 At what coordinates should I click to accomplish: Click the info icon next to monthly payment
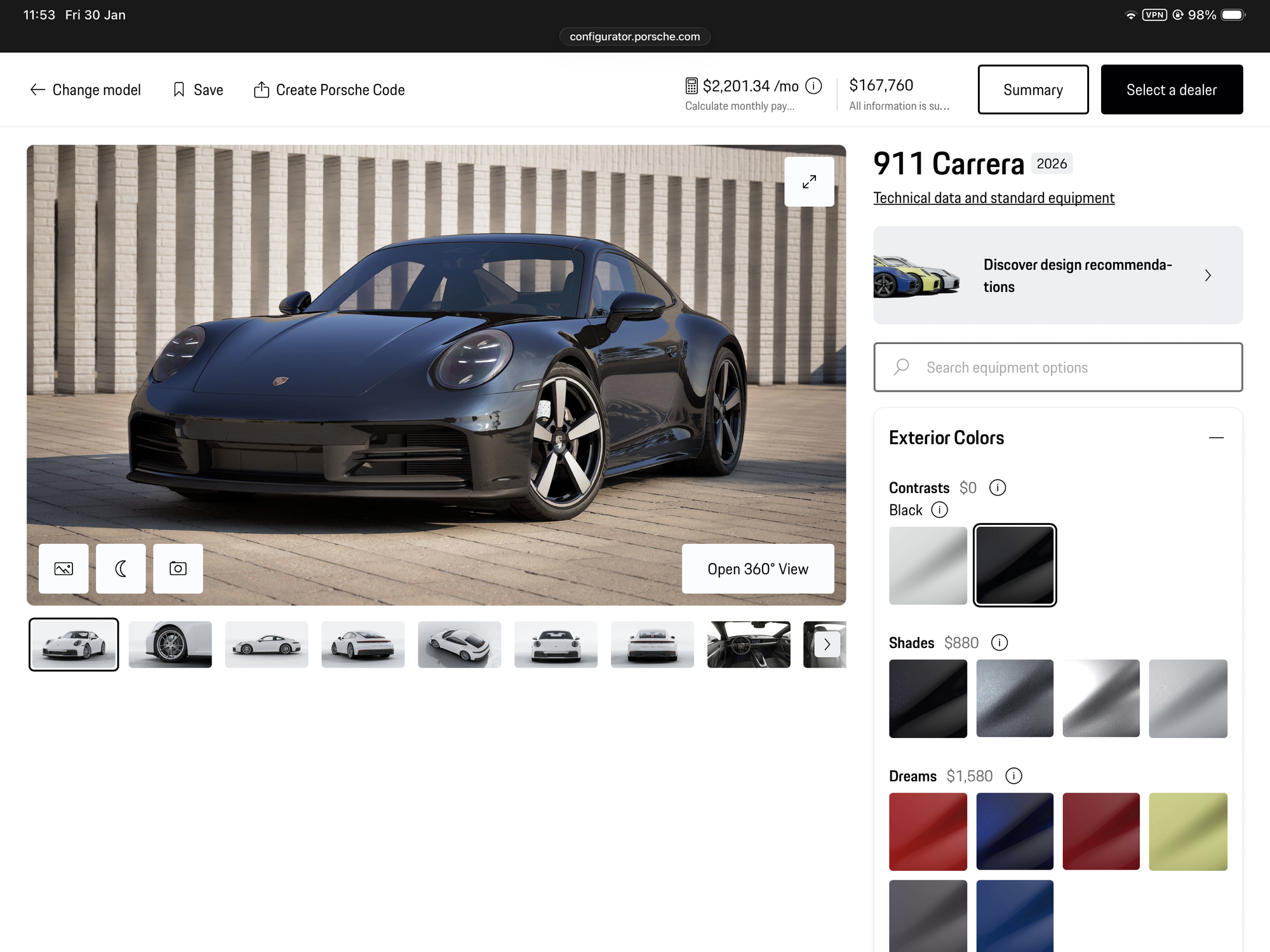[813, 86]
